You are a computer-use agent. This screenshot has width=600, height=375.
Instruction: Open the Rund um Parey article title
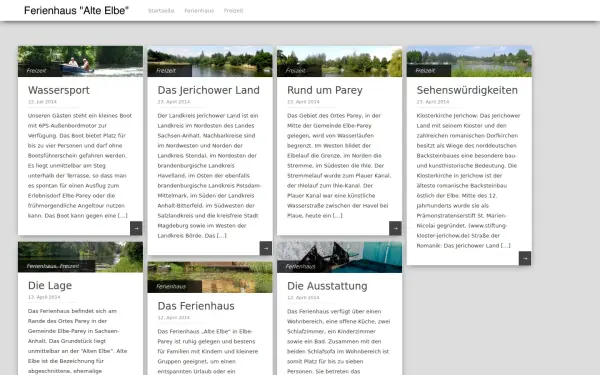click(325, 90)
